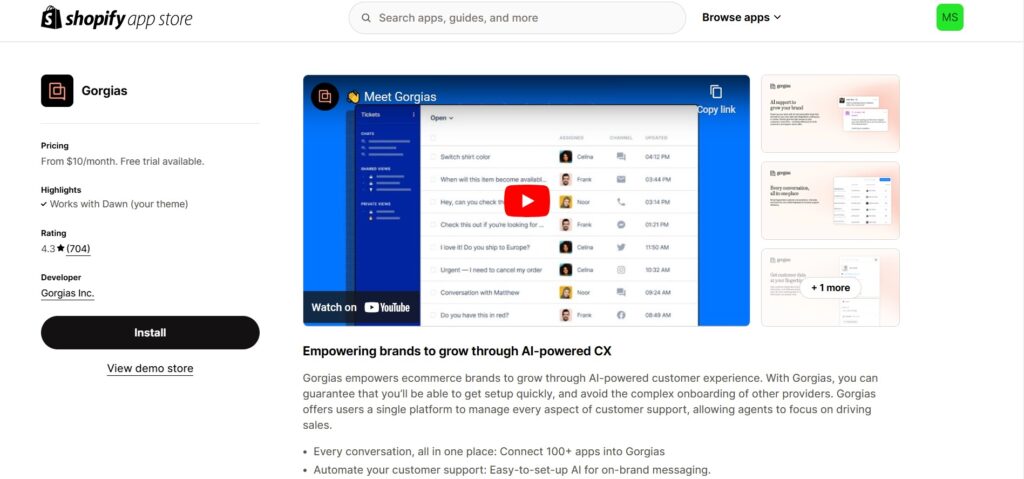Expand the Browse apps menu
Viewport: 1024px width, 479px height.
click(741, 18)
